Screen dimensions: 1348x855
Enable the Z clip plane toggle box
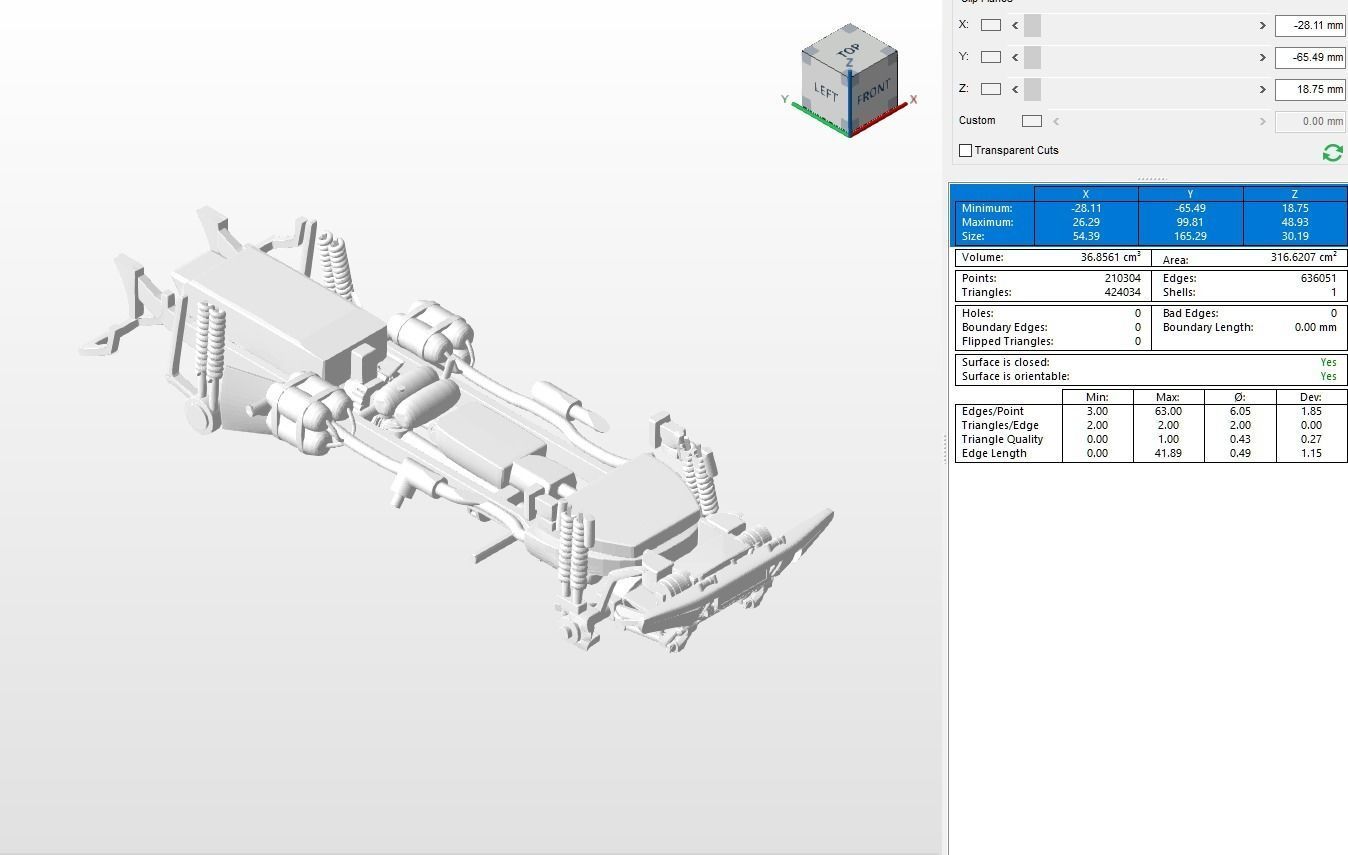[x=991, y=89]
